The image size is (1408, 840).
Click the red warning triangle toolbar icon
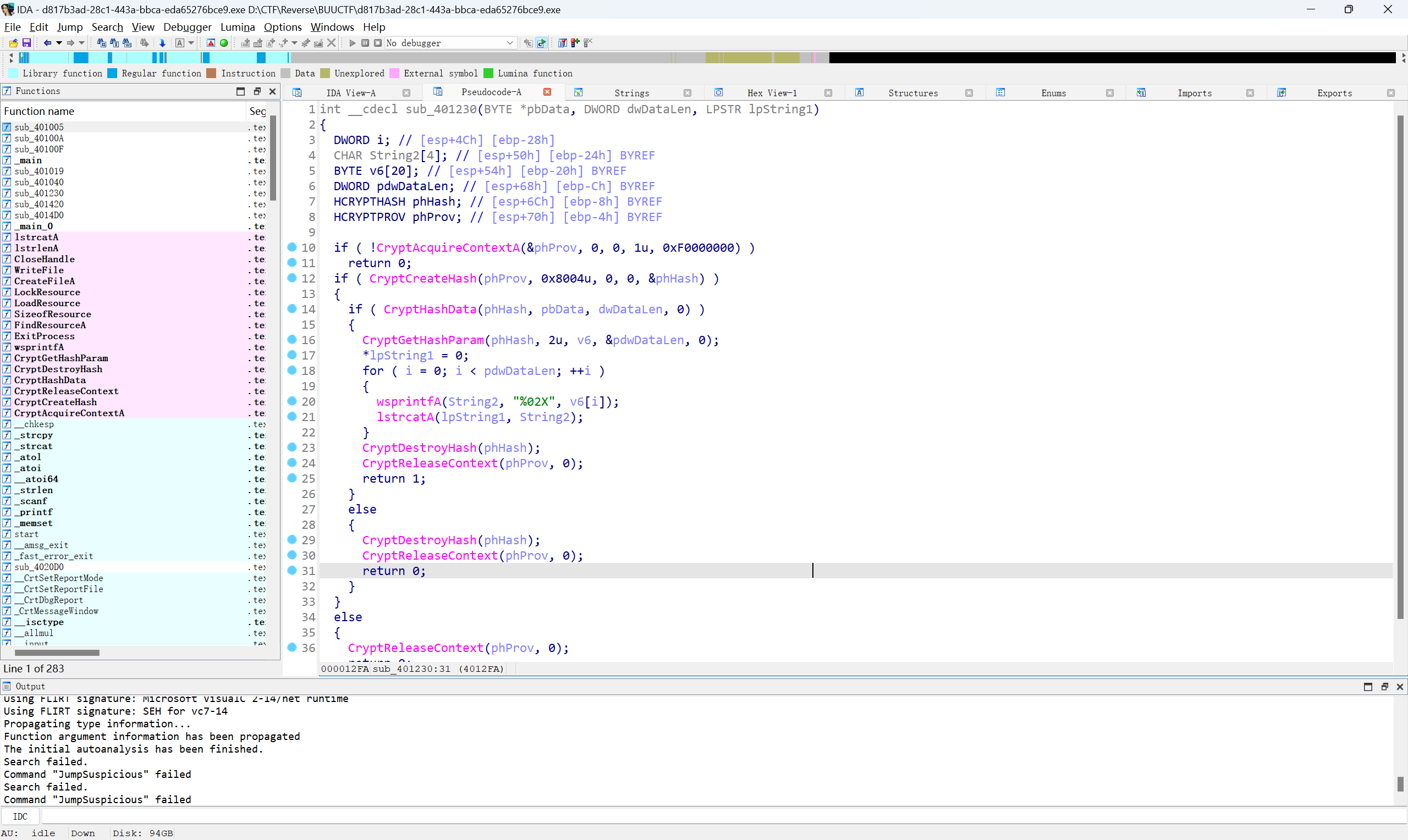211,43
